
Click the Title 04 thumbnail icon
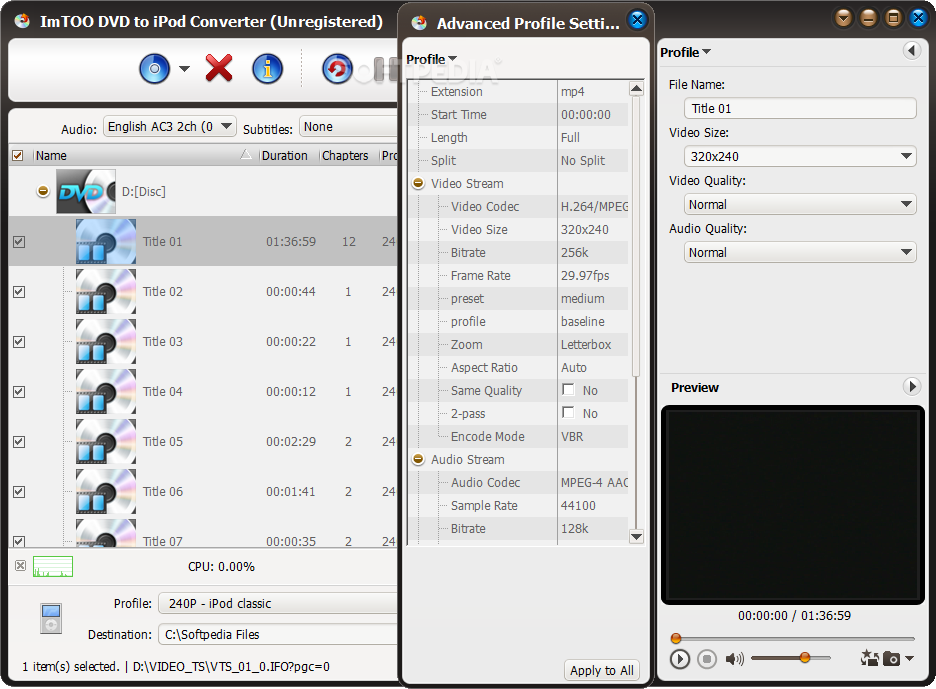pyautogui.click(x=106, y=392)
